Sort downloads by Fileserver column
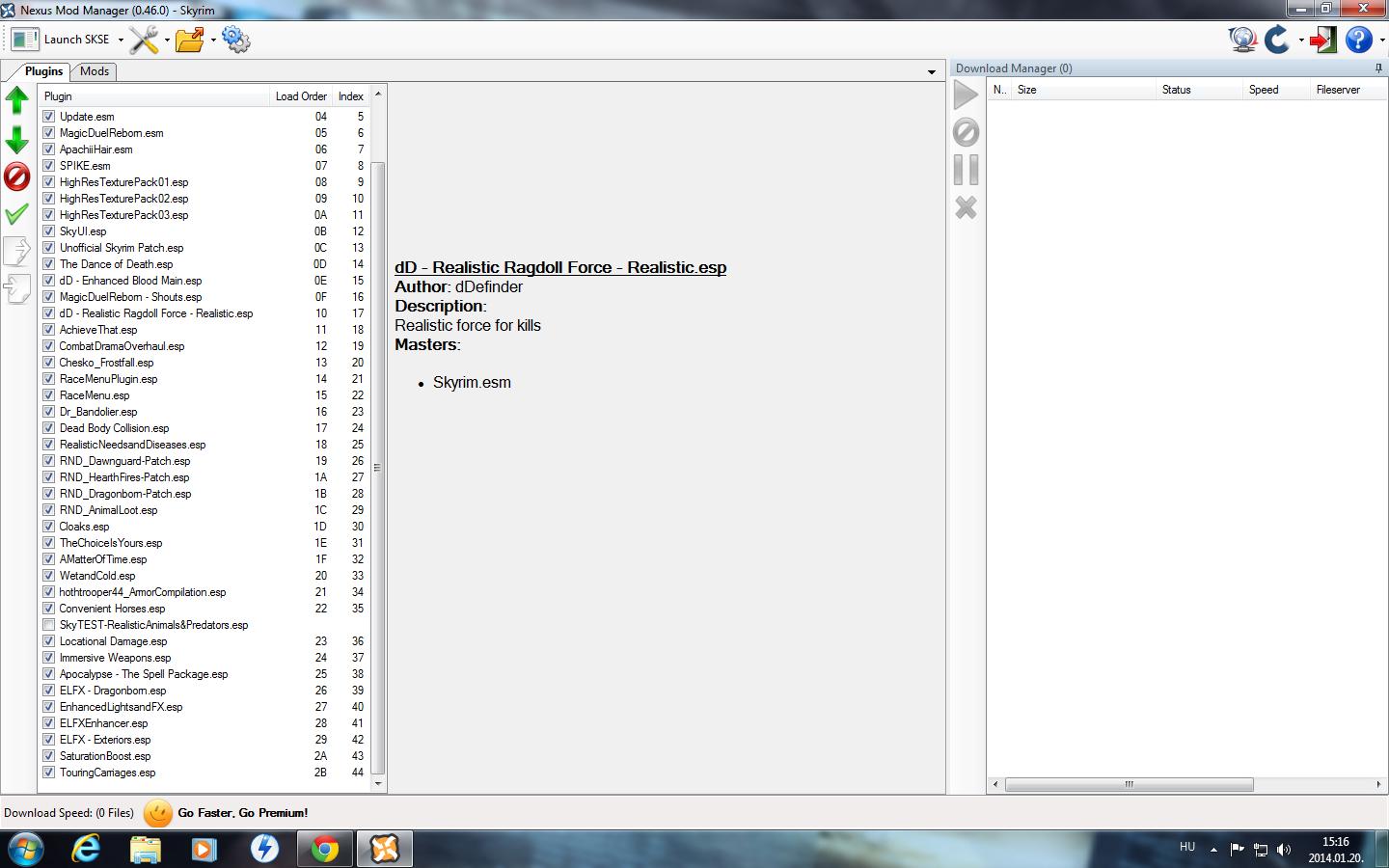Image resolution: width=1389 pixels, height=868 pixels. coord(1348,90)
